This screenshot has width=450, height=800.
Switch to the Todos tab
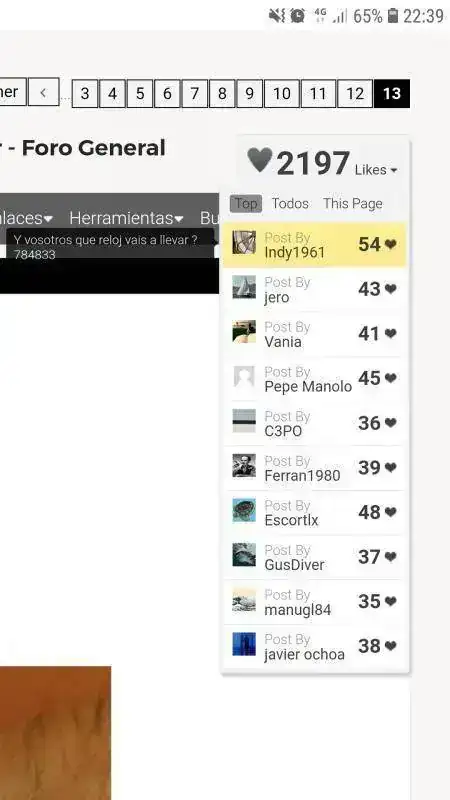pos(290,204)
